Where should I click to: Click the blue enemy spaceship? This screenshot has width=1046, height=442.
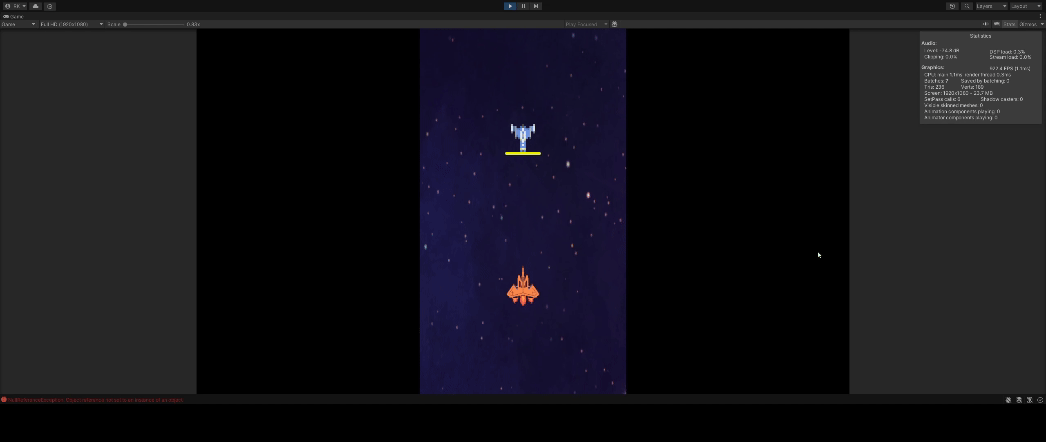click(x=522, y=136)
